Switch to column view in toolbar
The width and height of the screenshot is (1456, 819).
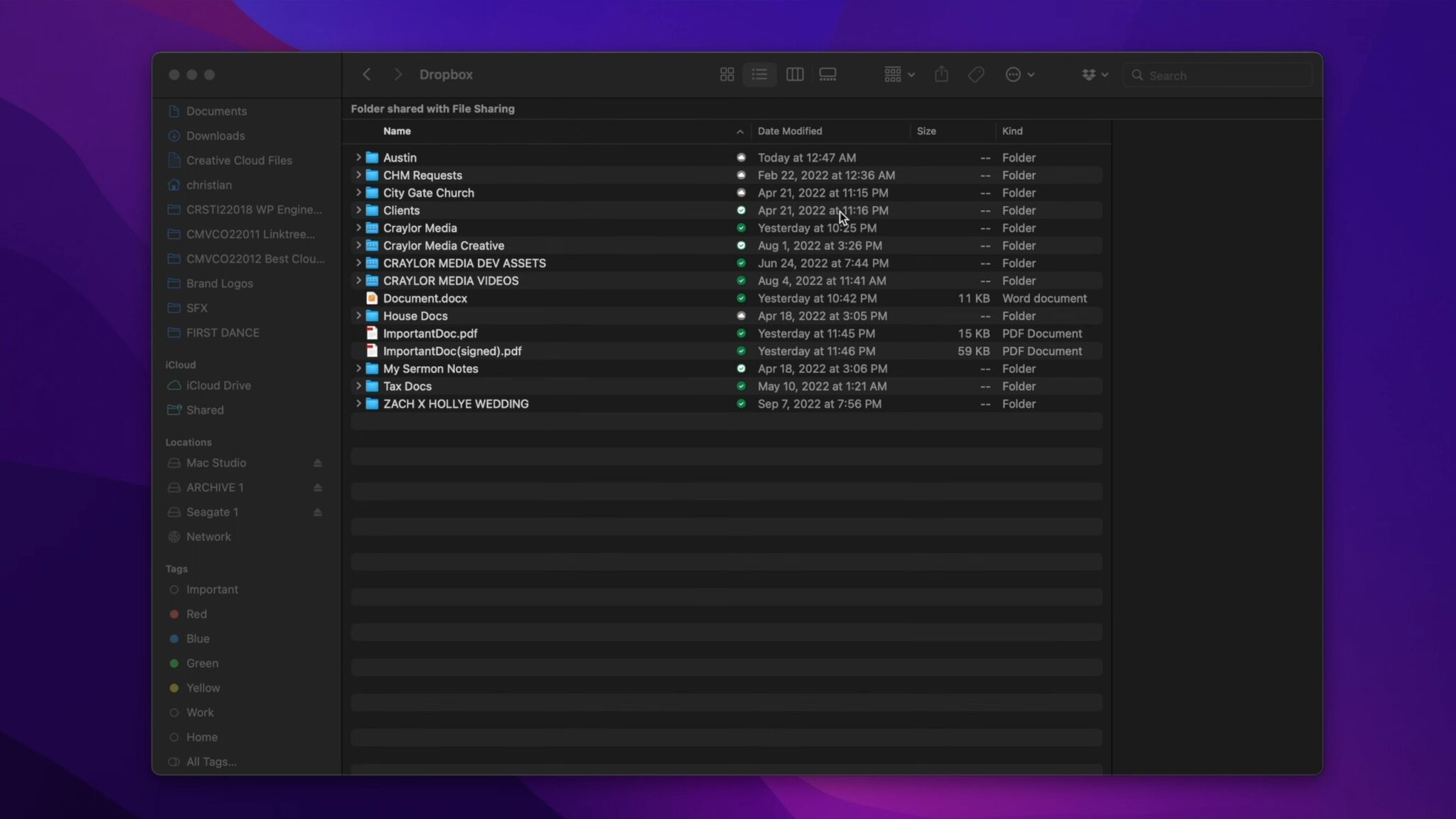click(x=794, y=75)
